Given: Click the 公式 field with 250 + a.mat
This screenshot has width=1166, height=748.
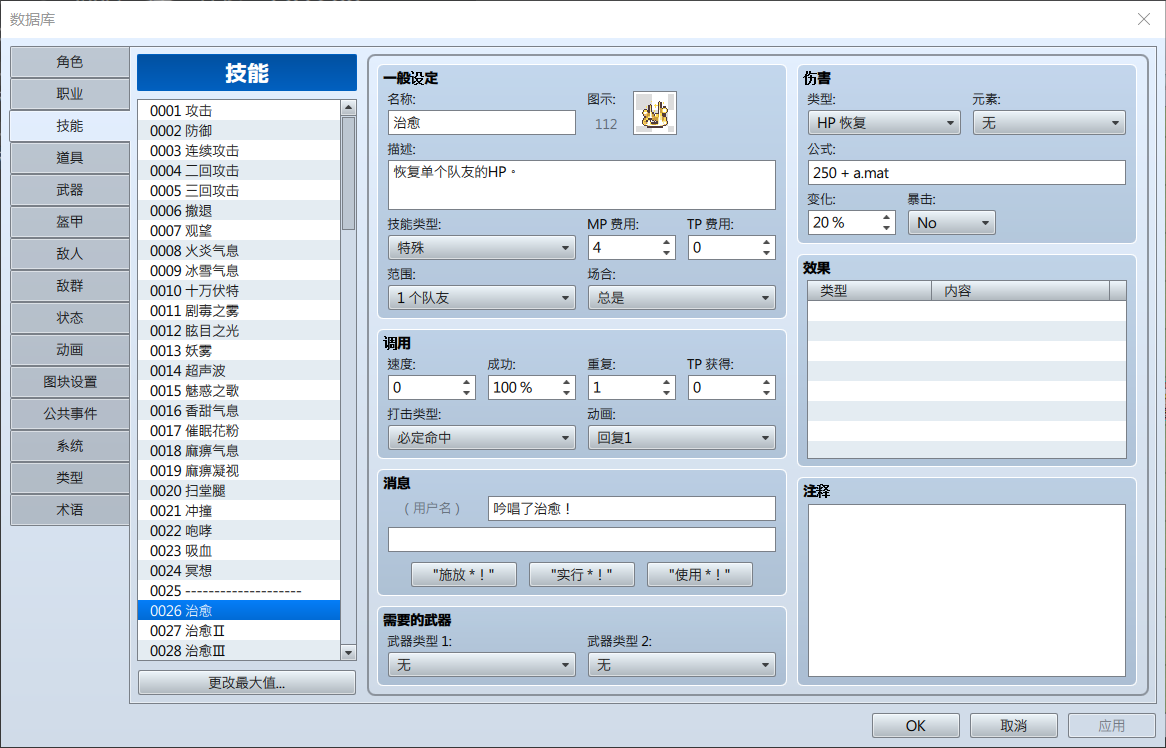Looking at the screenshot, I should [967, 173].
